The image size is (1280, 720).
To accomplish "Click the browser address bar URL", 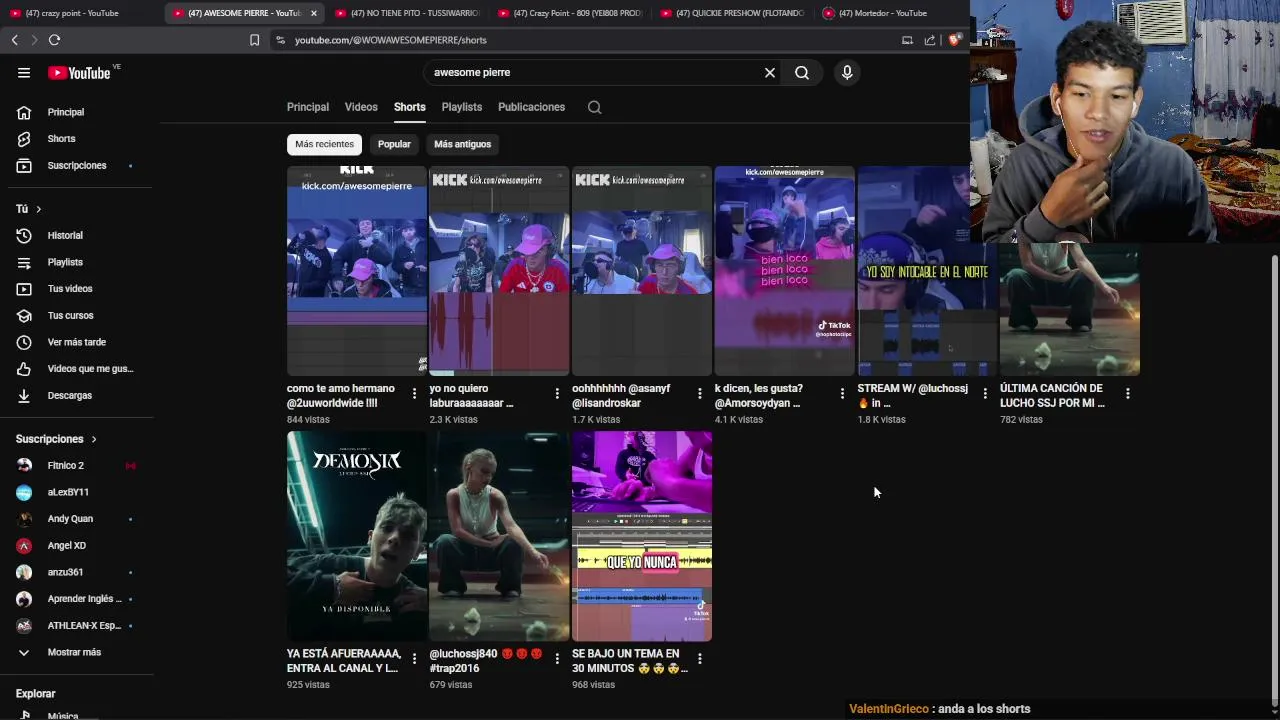I will tap(391, 40).
